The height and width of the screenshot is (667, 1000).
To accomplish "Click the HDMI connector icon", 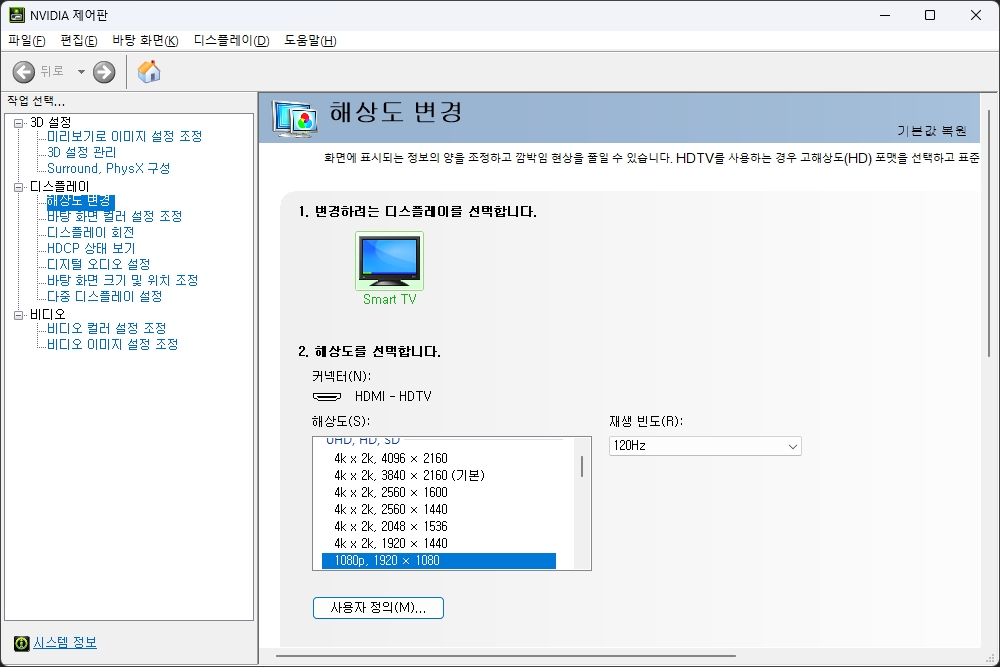I will 327,397.
